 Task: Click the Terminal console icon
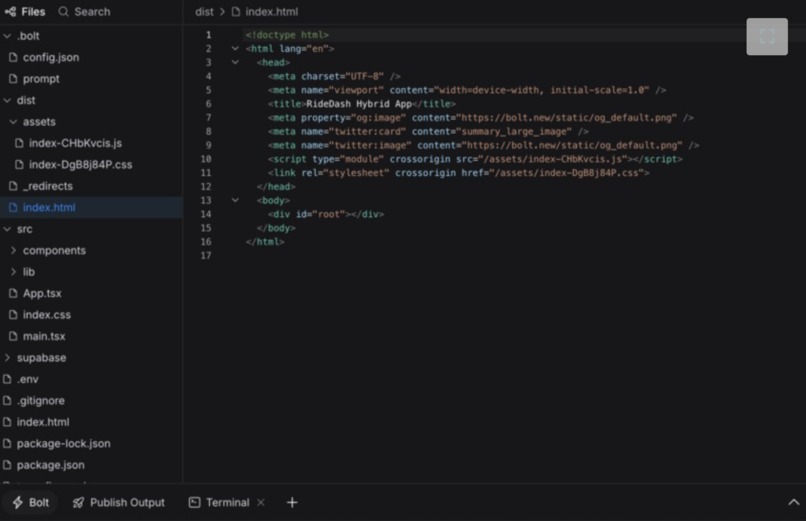[x=194, y=503]
